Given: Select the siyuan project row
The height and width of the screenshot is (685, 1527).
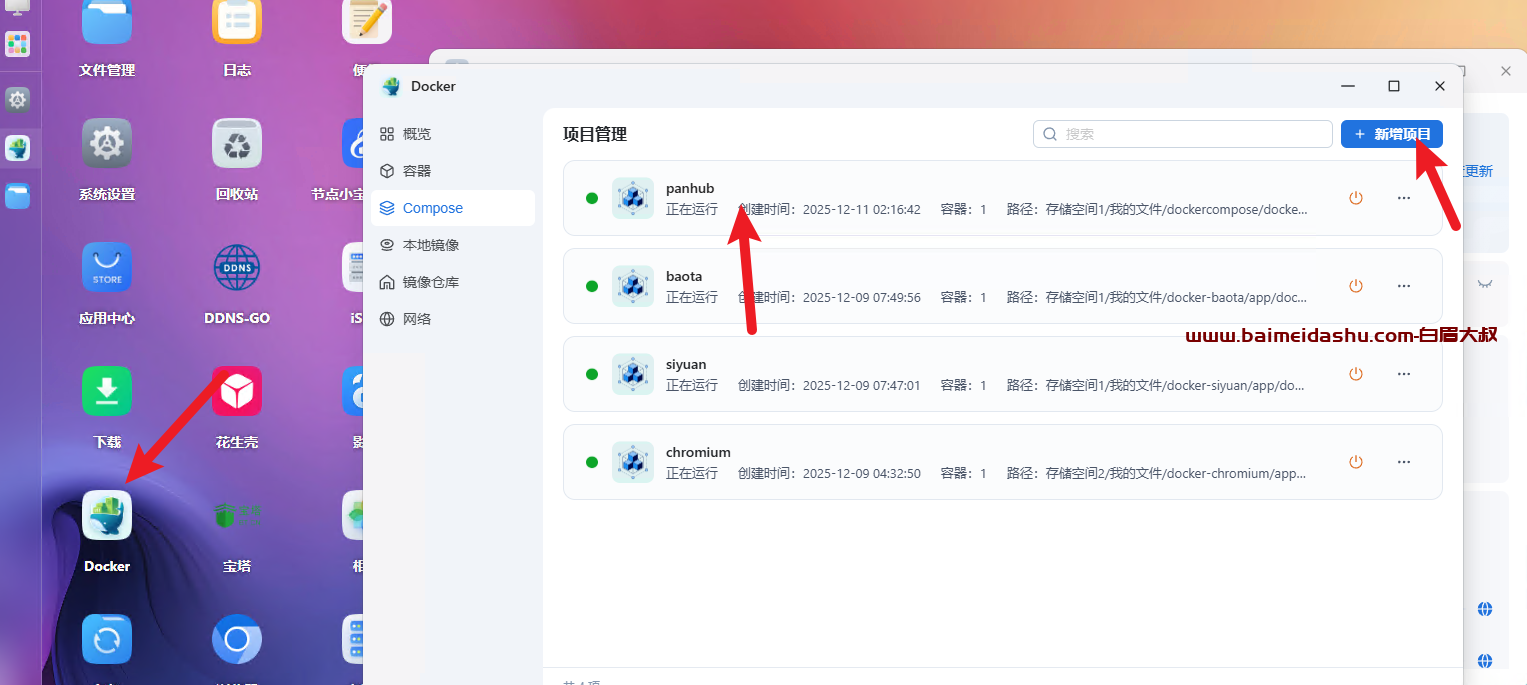Looking at the screenshot, I should point(950,374).
